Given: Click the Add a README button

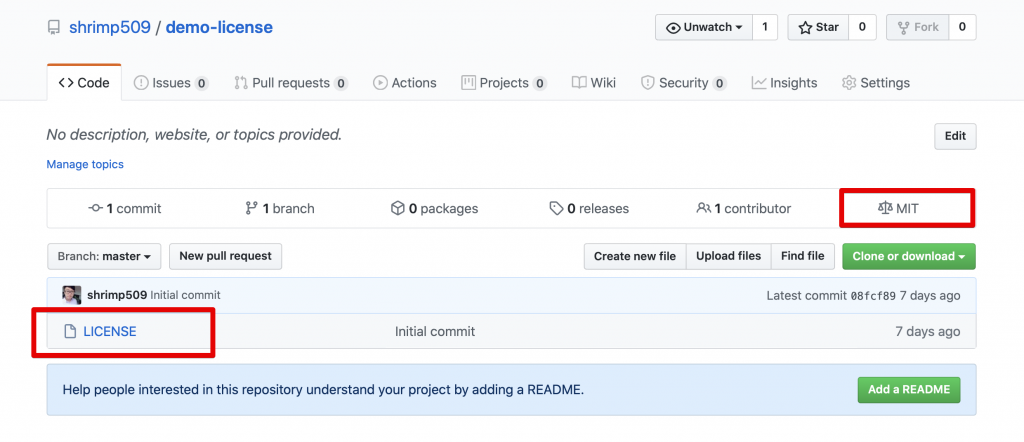Looking at the screenshot, I should (x=909, y=389).
